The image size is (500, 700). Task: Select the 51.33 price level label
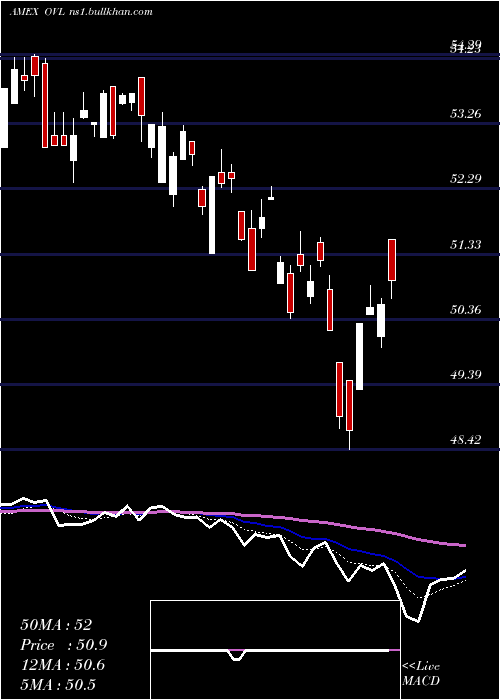tap(466, 244)
